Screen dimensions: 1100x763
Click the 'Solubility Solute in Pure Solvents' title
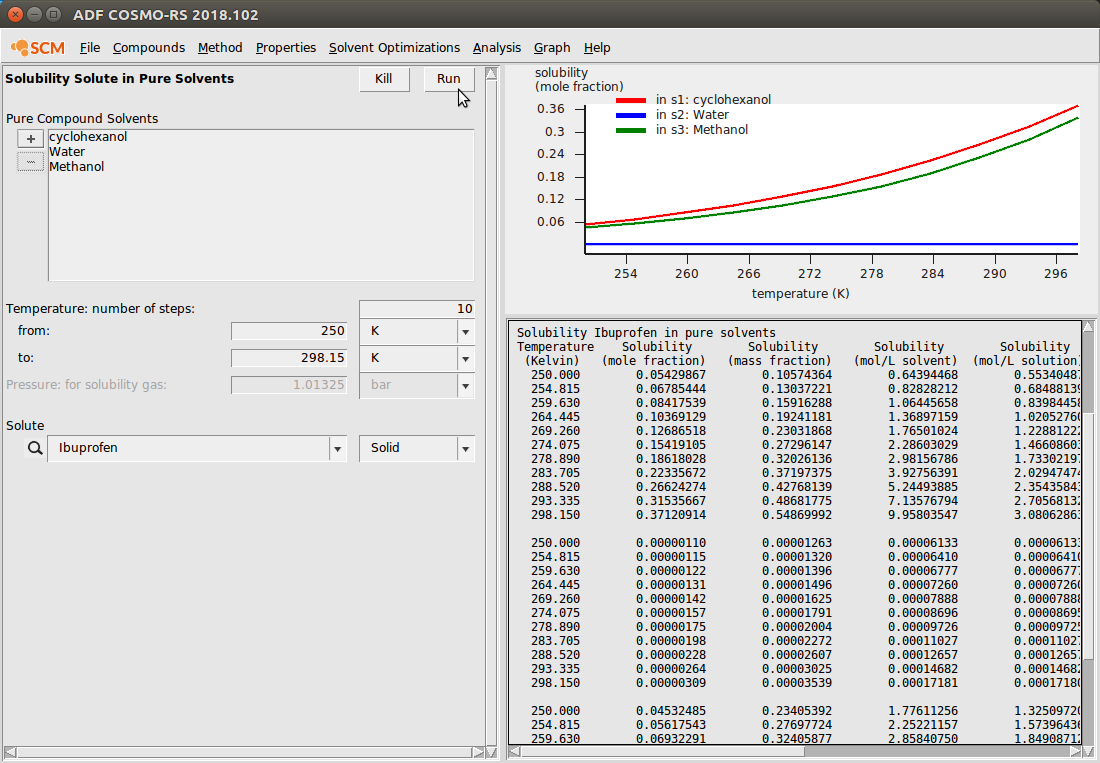120,79
